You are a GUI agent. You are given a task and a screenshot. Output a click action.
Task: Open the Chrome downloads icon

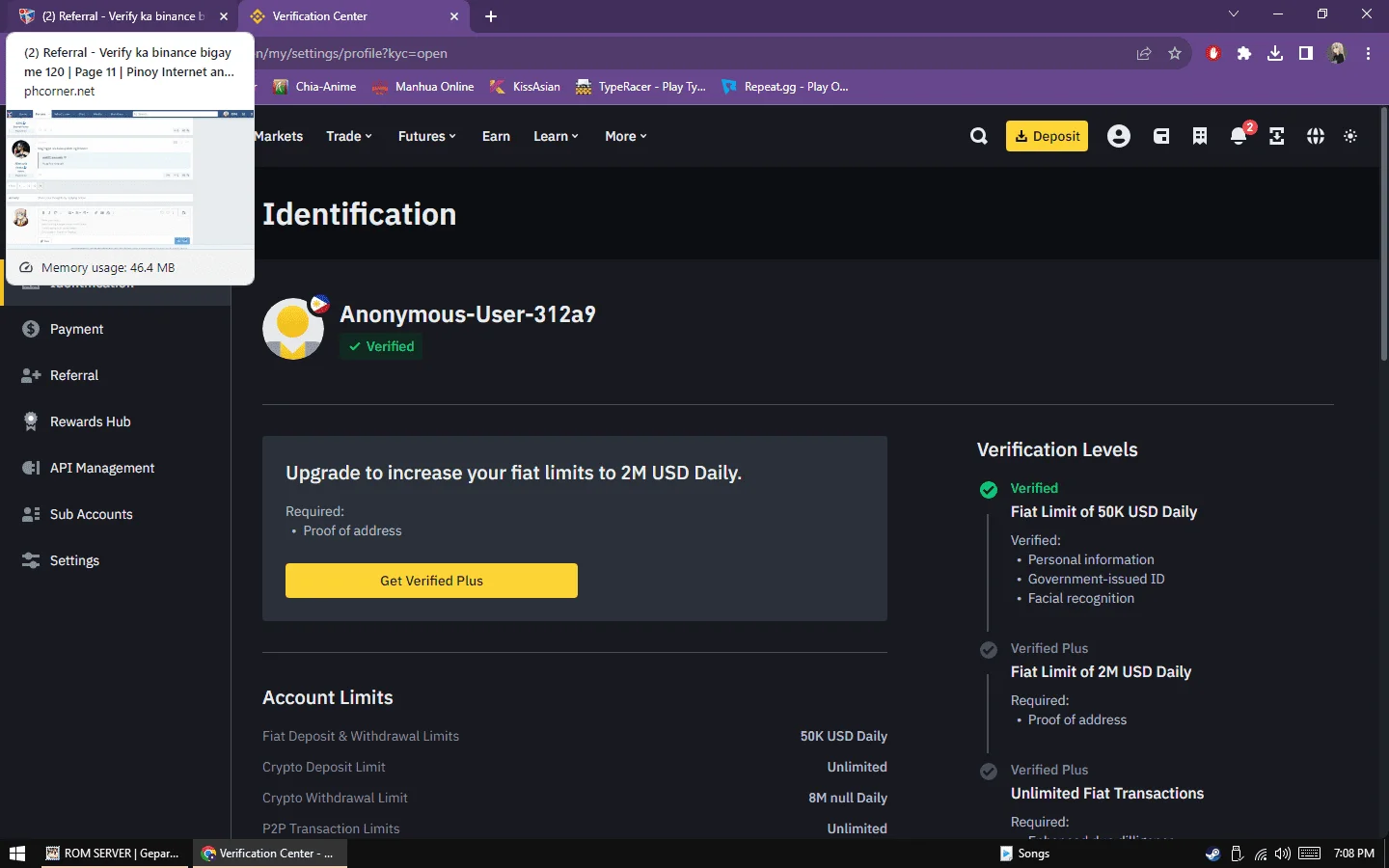click(1275, 53)
